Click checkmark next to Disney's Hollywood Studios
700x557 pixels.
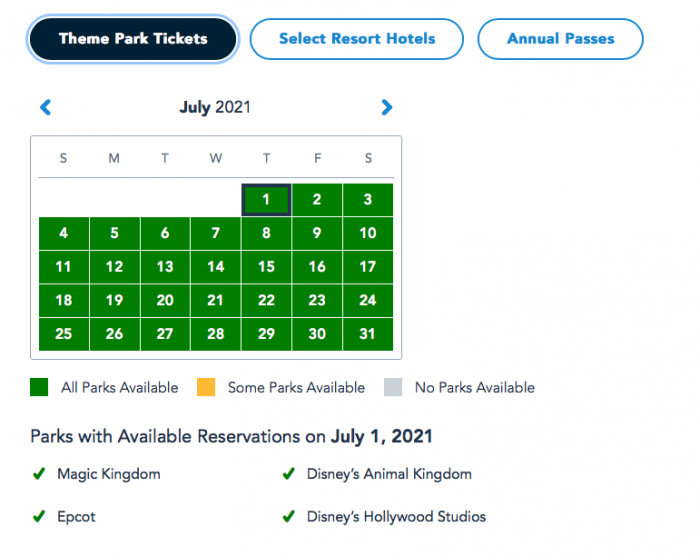click(289, 517)
